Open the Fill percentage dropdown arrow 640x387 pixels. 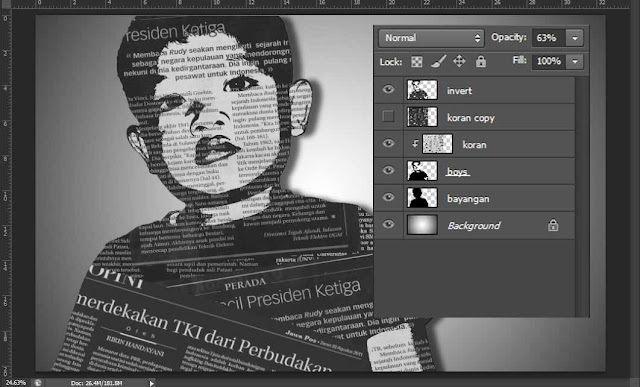[x=575, y=62]
